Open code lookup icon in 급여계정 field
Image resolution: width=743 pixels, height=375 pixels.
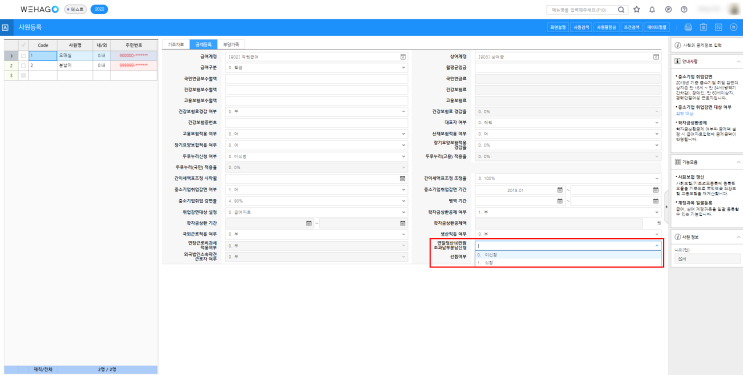403,57
